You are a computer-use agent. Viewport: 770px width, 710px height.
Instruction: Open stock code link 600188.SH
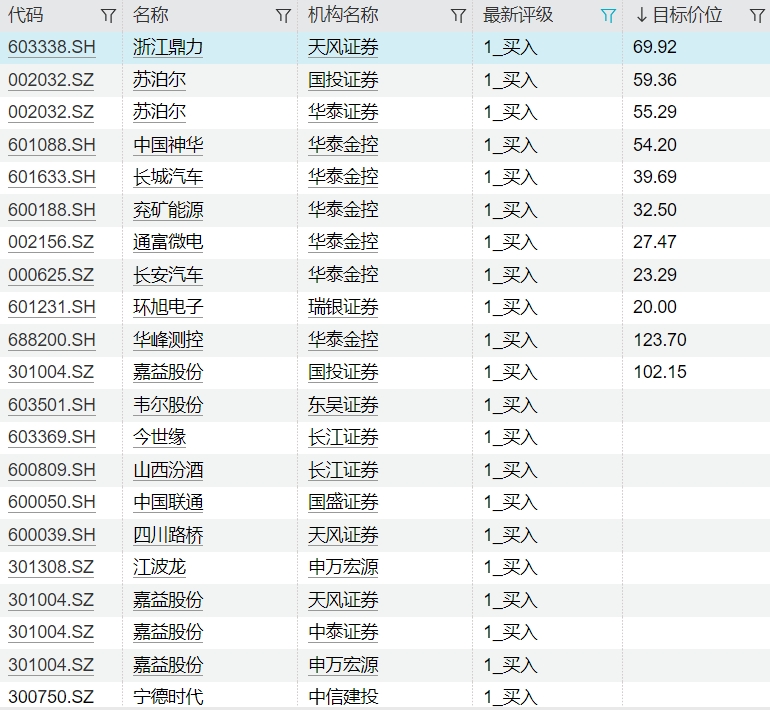click(x=52, y=210)
